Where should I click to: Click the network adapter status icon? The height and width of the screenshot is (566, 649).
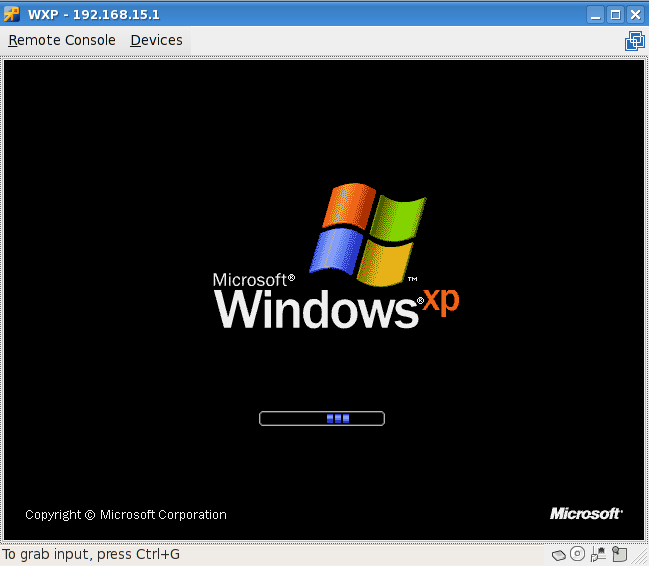[x=598, y=554]
